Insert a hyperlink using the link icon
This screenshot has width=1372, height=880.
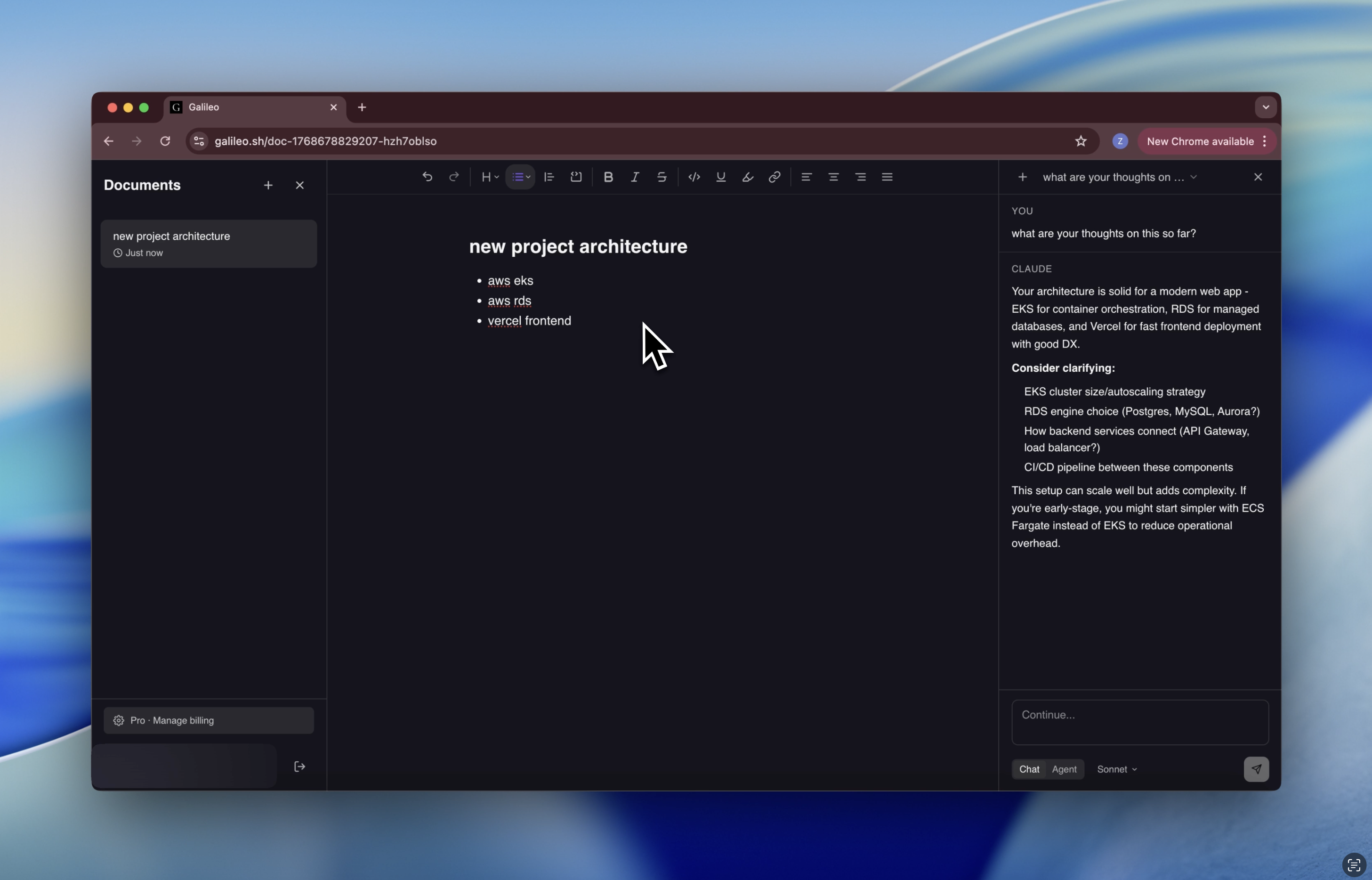pos(775,177)
